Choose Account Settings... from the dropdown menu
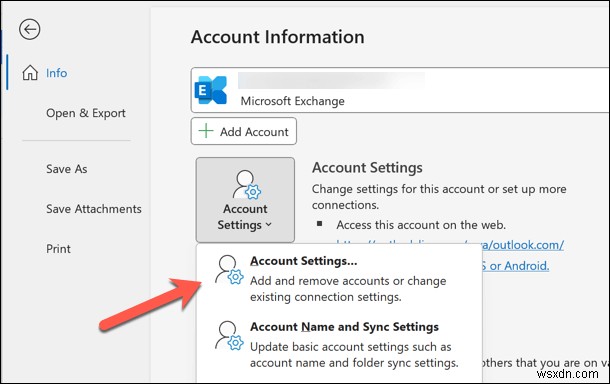The image size is (610, 384). (x=339, y=279)
